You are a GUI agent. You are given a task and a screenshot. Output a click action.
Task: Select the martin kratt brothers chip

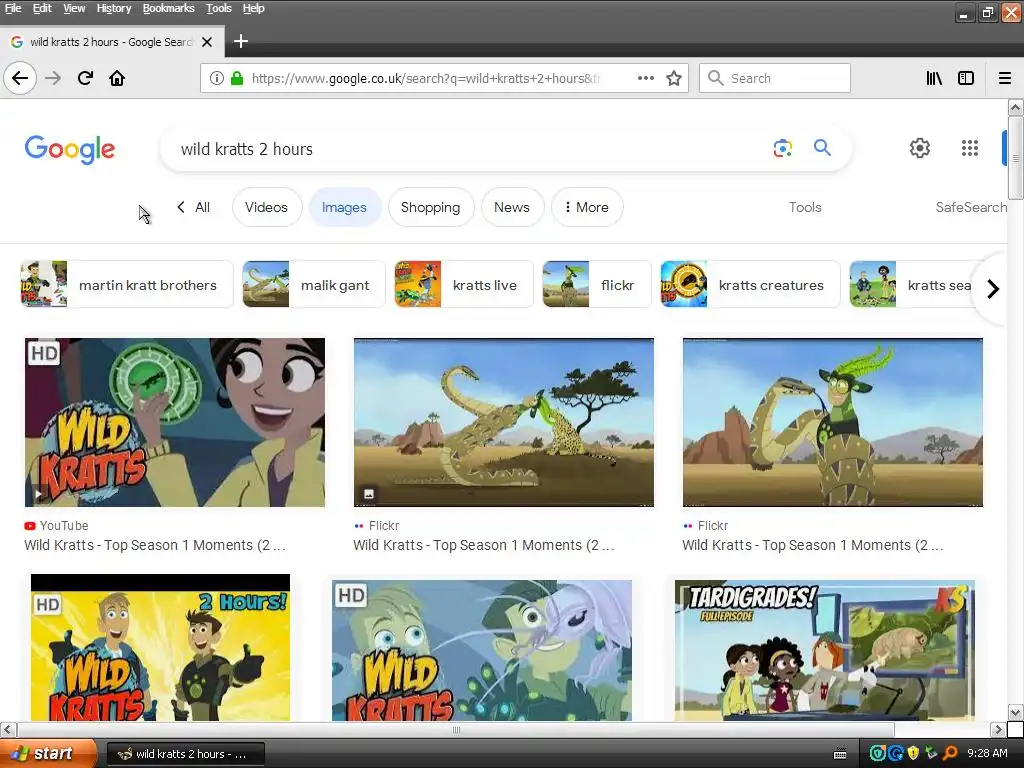click(127, 285)
